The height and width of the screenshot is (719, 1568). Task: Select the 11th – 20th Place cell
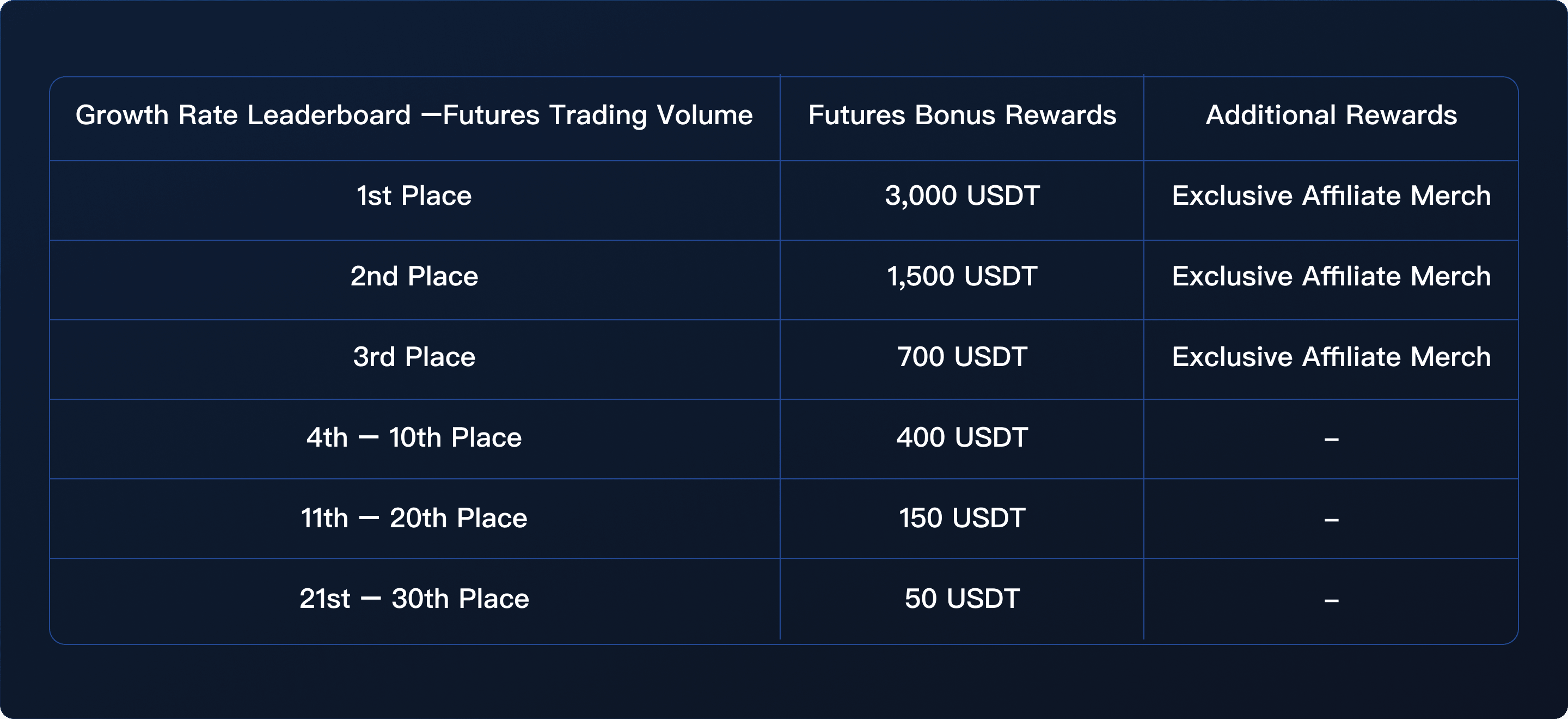pos(414,518)
